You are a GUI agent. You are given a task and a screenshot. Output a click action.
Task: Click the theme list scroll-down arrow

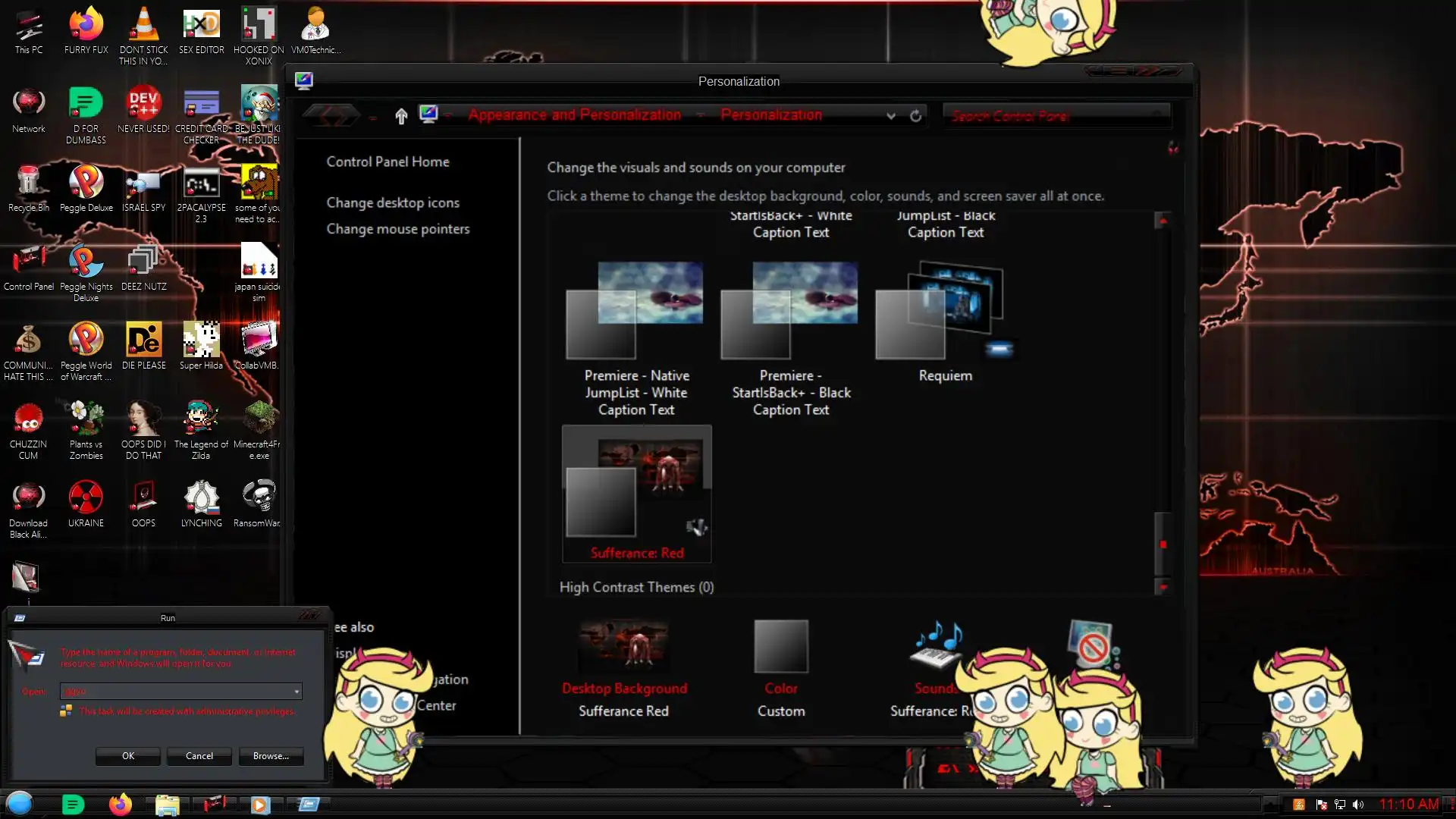click(1162, 586)
